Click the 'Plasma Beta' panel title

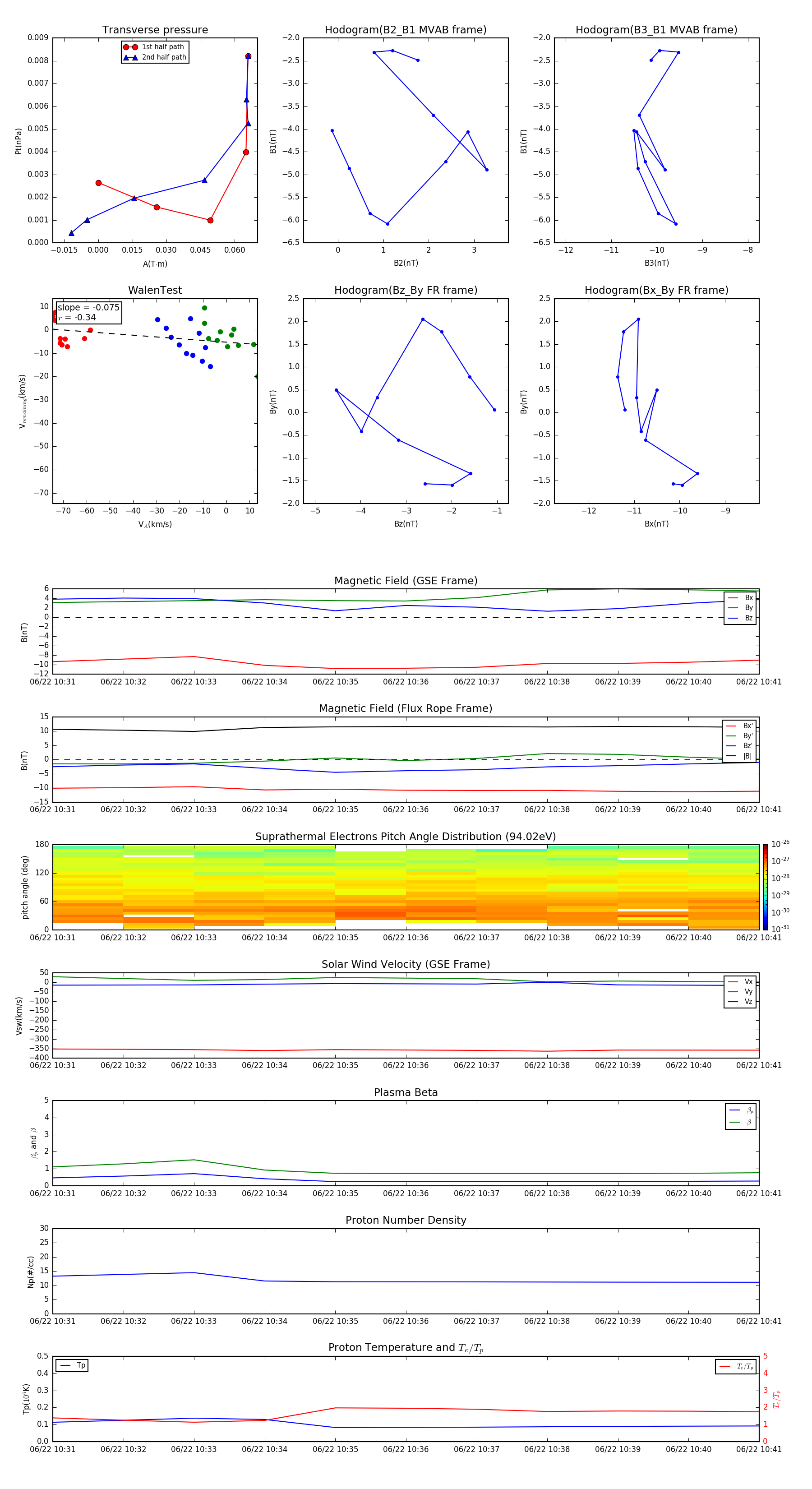tap(406, 1092)
